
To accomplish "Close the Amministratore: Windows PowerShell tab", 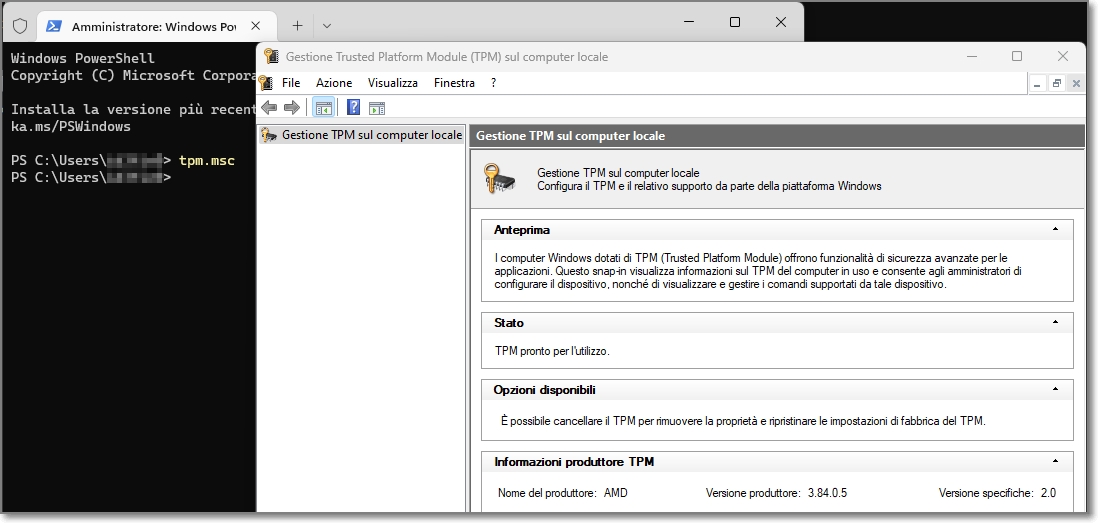I will [x=256, y=26].
